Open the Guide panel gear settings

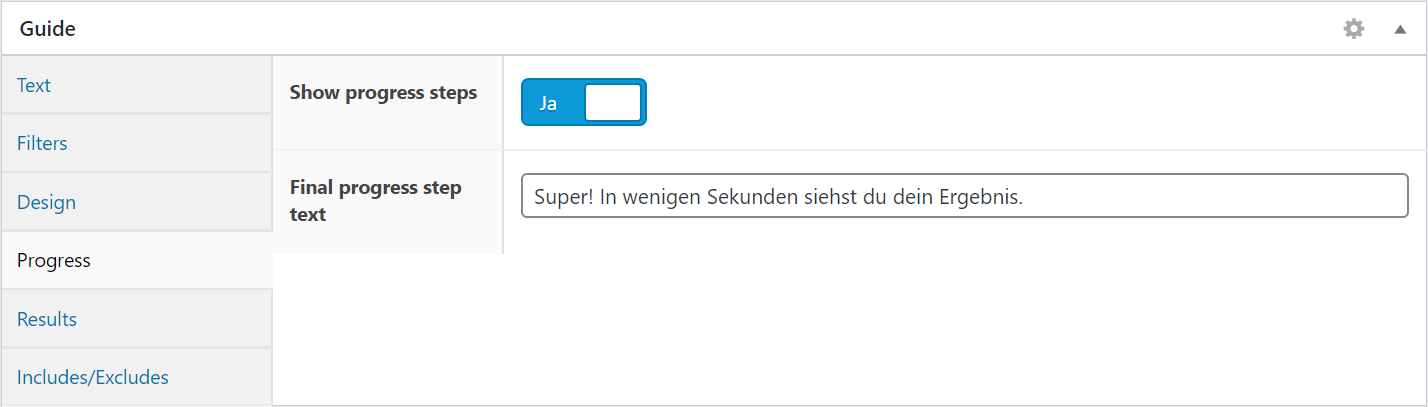click(1353, 29)
